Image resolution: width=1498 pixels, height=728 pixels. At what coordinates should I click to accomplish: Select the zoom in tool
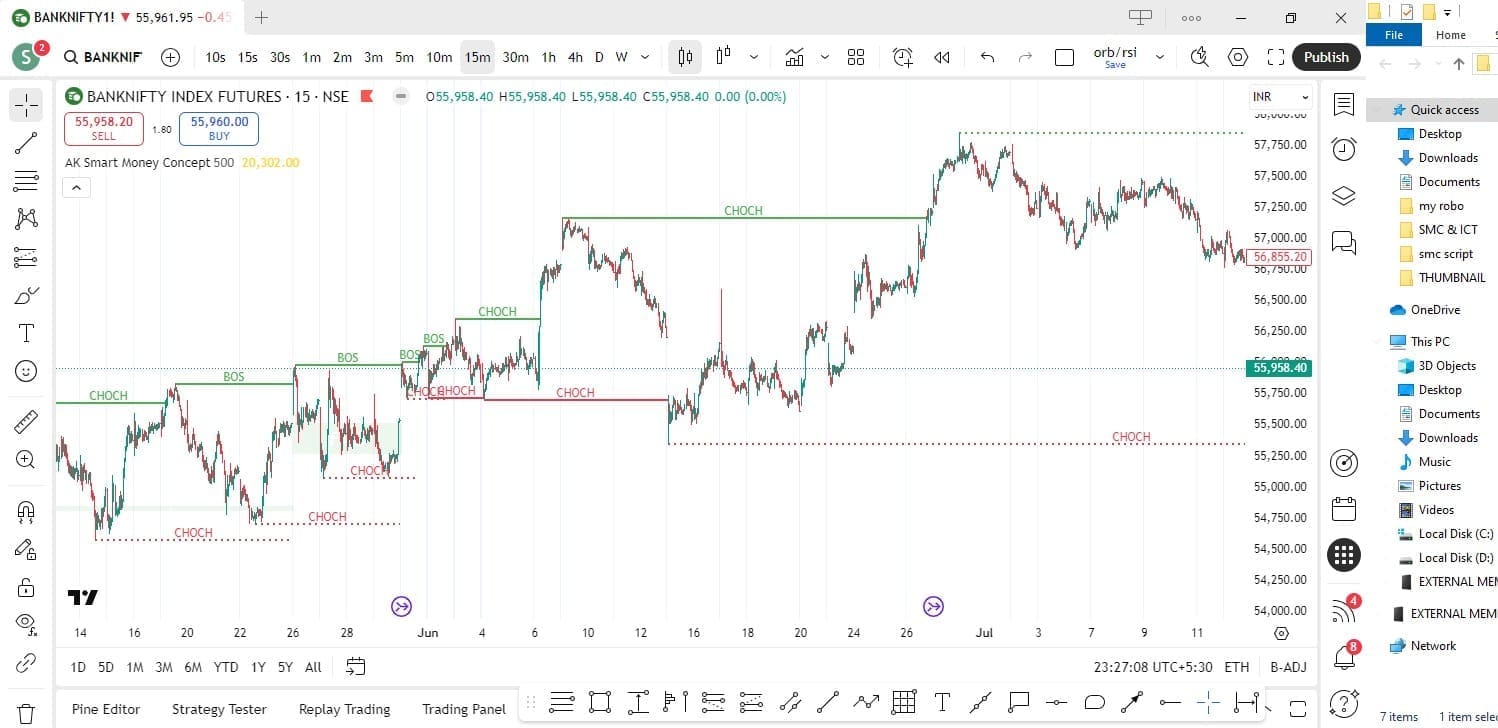pos(26,459)
